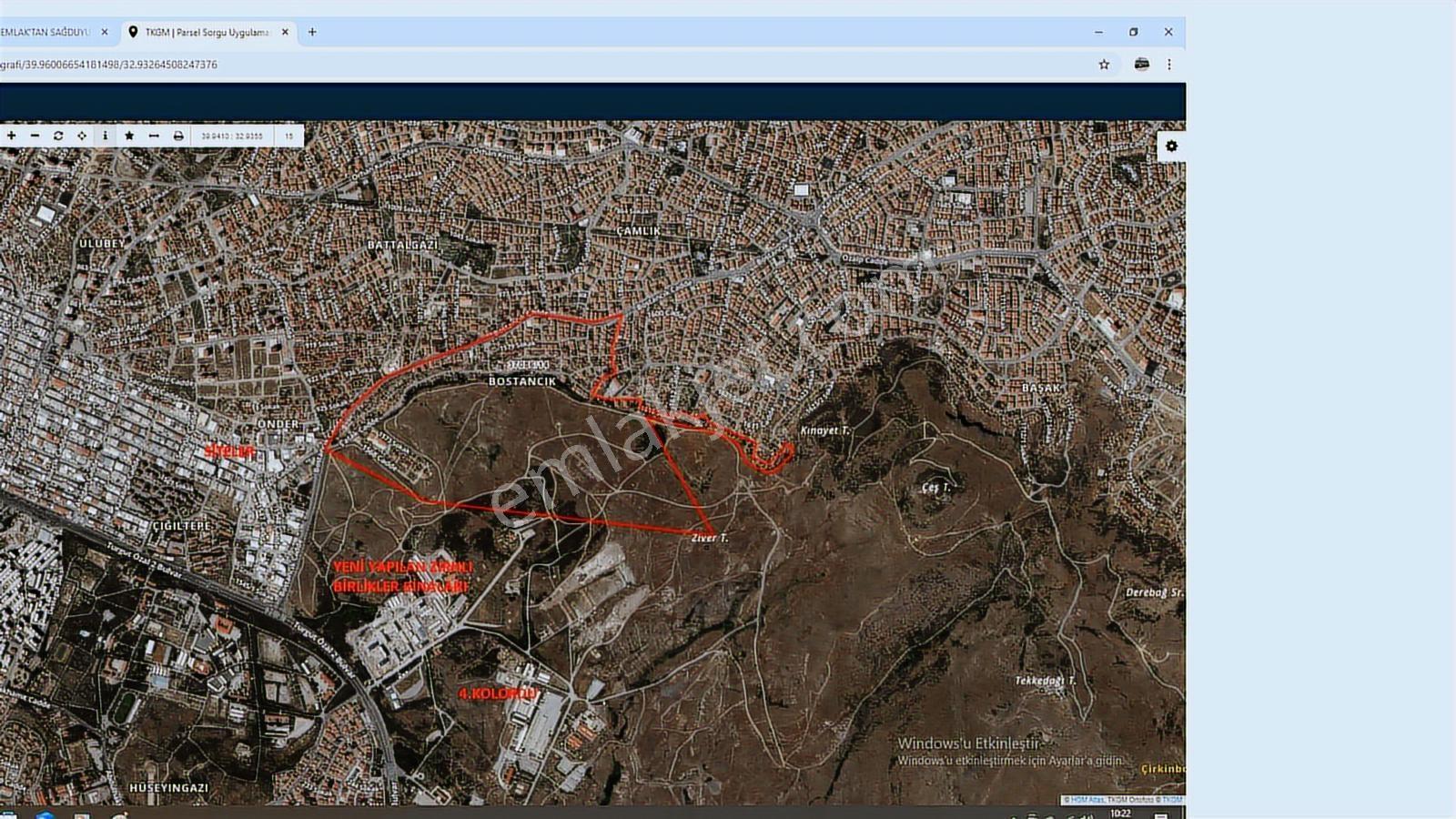Click the Kınayet T. hill label
Image resolution: width=1456 pixels, height=819 pixels.
pos(825,430)
